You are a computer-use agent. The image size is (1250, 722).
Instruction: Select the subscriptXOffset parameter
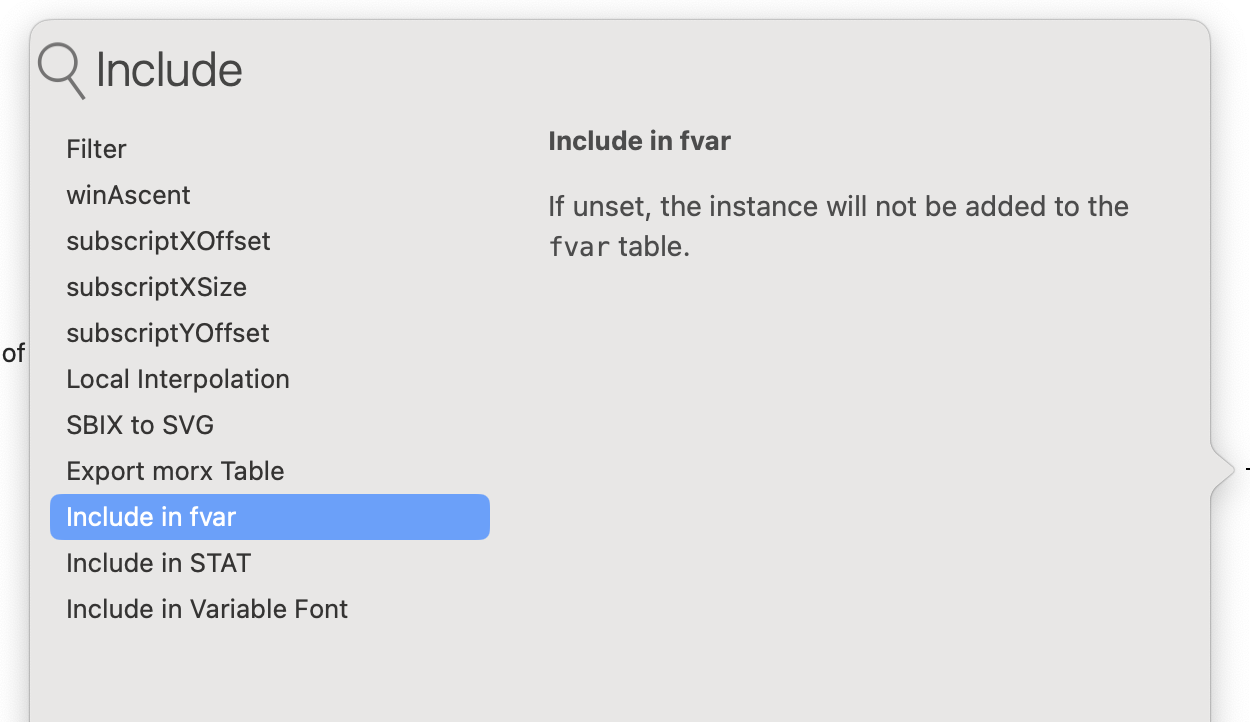(x=168, y=241)
